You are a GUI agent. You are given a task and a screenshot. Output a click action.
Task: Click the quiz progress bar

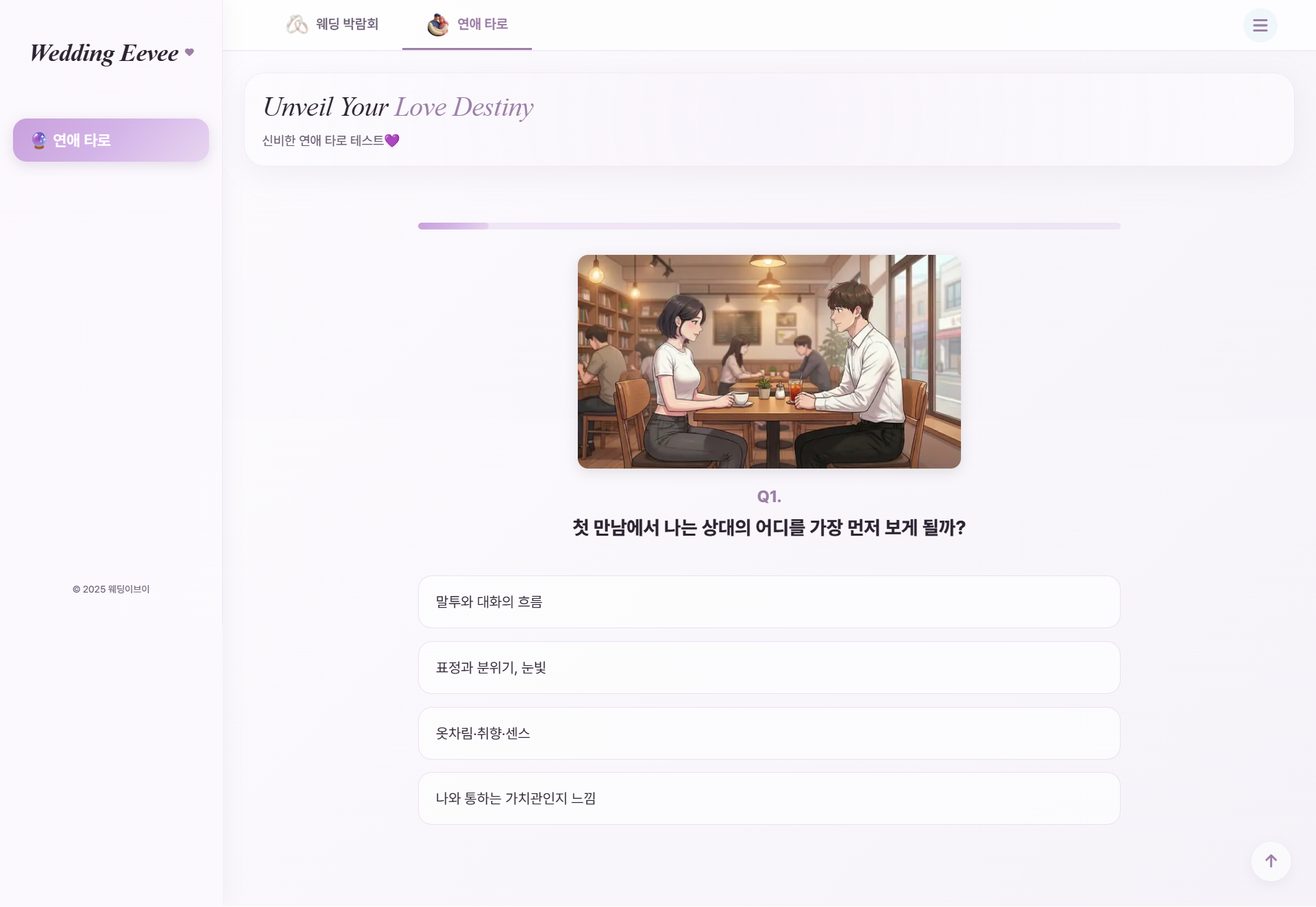pyautogui.click(x=769, y=226)
